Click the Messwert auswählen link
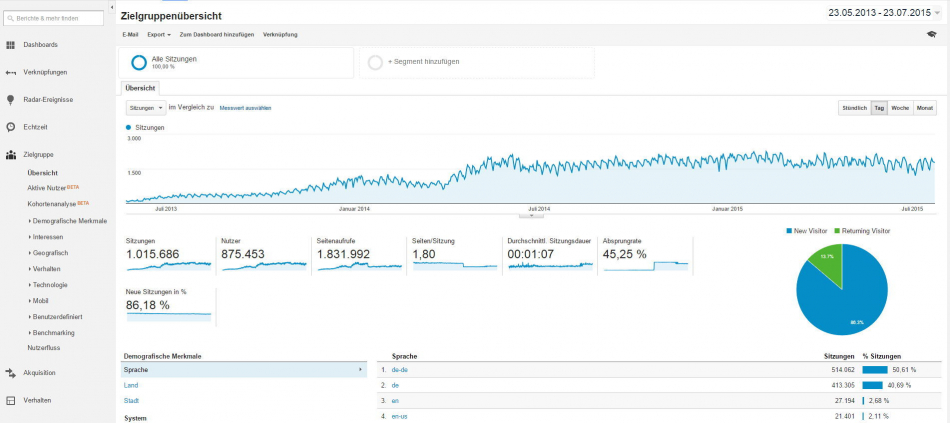The width and height of the screenshot is (950, 423). 245,108
